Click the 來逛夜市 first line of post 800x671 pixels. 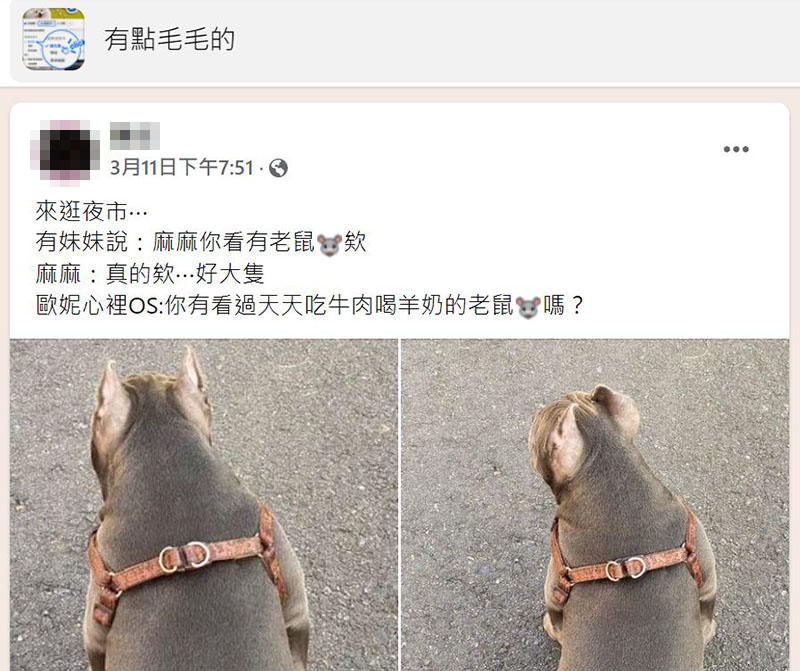[x=92, y=211]
